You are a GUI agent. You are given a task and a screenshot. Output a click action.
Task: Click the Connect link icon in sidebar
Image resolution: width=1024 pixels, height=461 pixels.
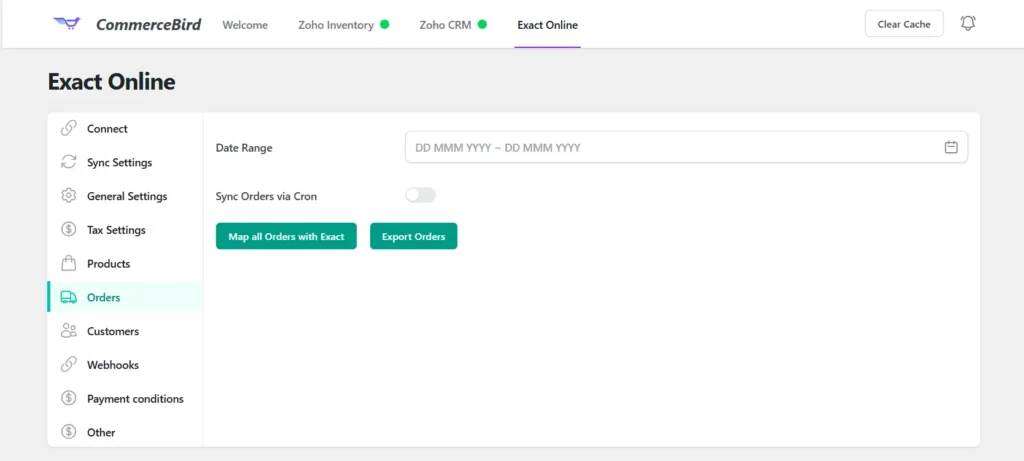(69, 128)
